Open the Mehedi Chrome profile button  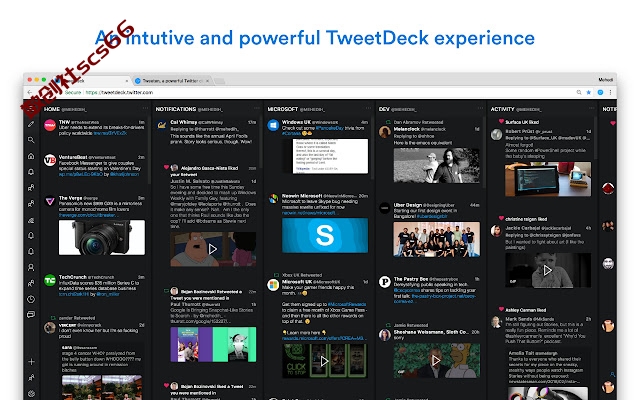coord(606,80)
